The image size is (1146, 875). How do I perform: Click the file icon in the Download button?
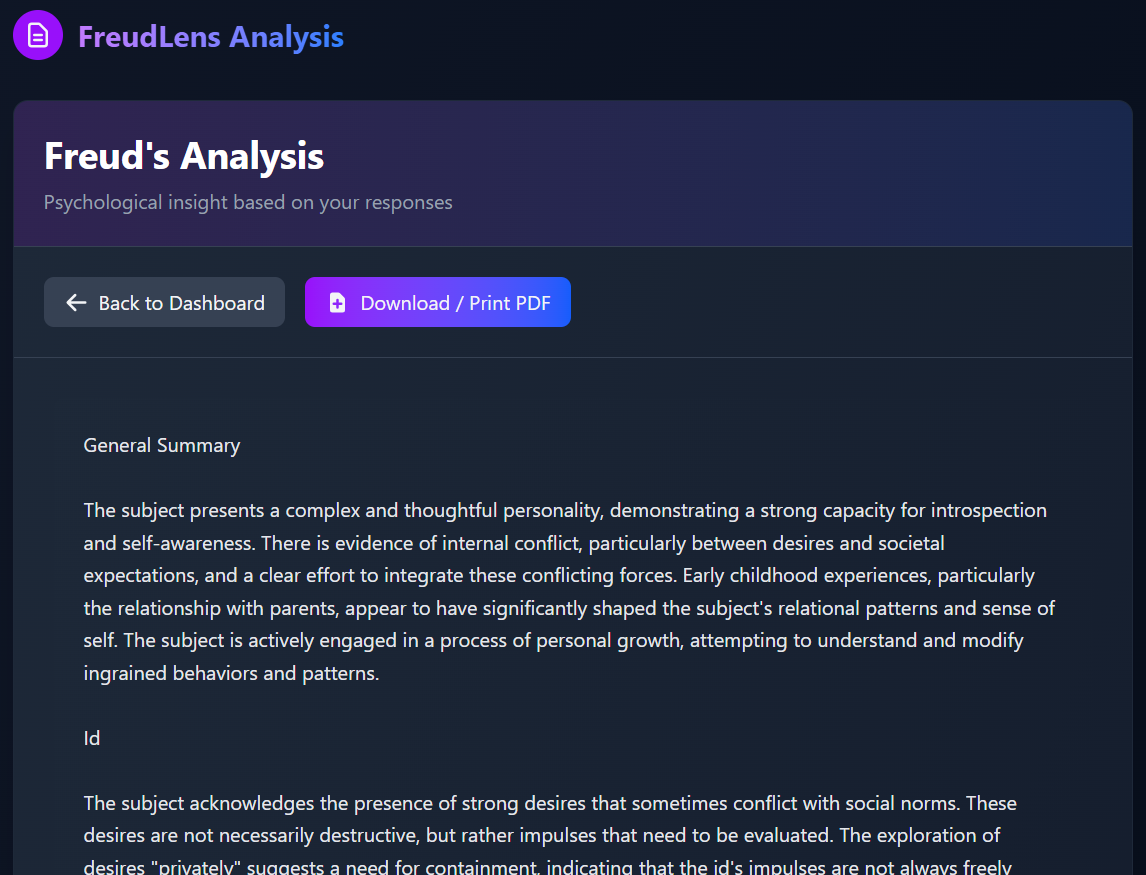(337, 303)
